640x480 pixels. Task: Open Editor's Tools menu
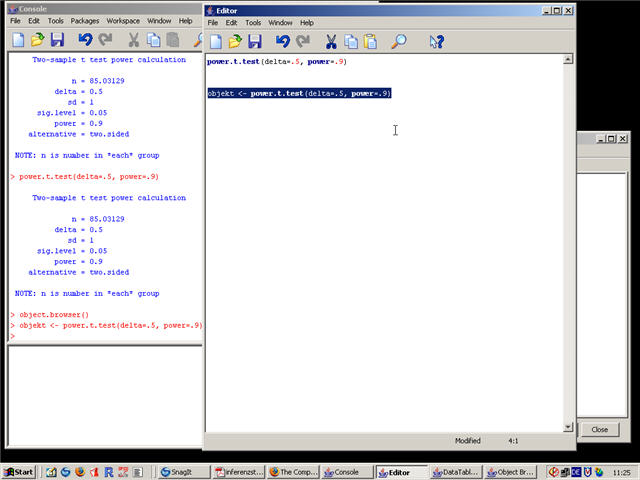coord(253,22)
